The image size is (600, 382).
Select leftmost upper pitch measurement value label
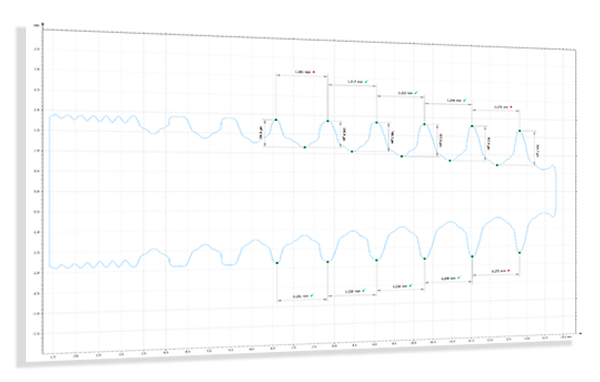303,72
